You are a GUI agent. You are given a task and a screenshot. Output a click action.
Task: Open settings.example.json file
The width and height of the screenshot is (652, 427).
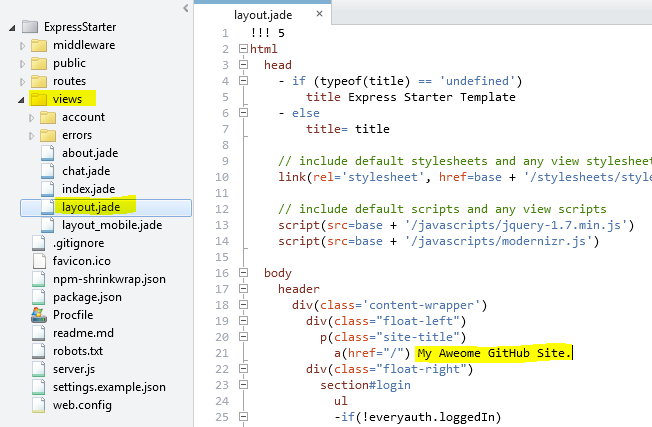click(109, 387)
